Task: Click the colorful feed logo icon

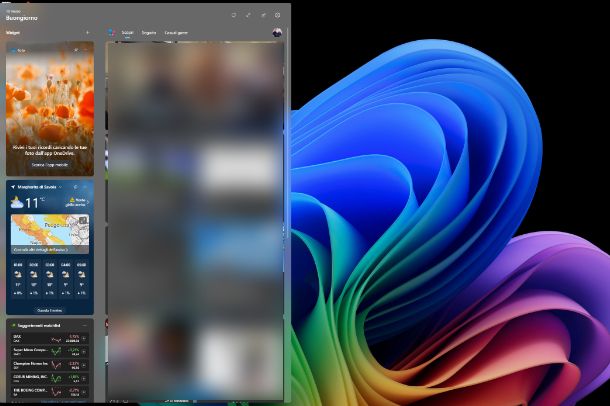Action: click(x=112, y=33)
